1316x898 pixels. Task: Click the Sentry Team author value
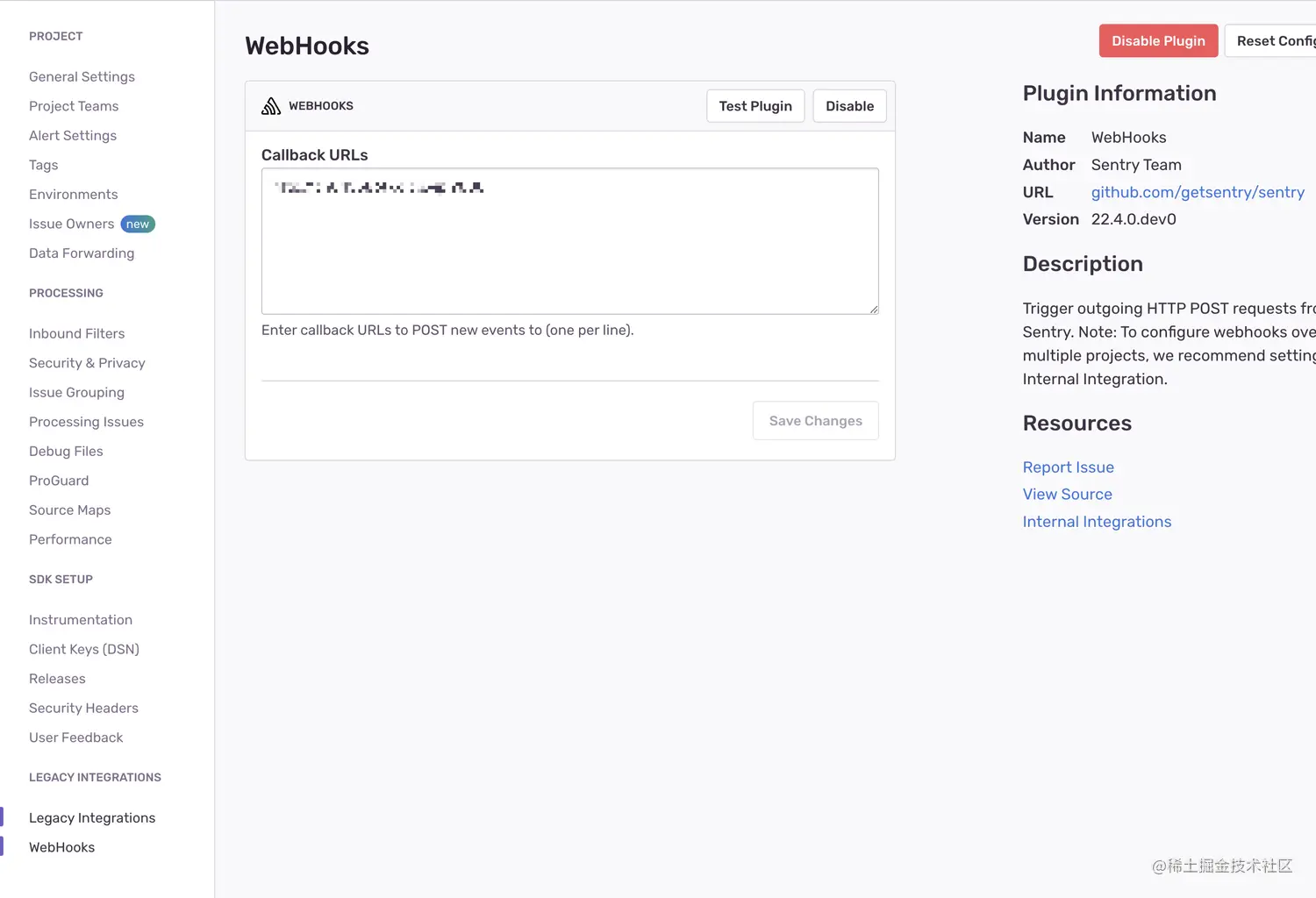1136,165
